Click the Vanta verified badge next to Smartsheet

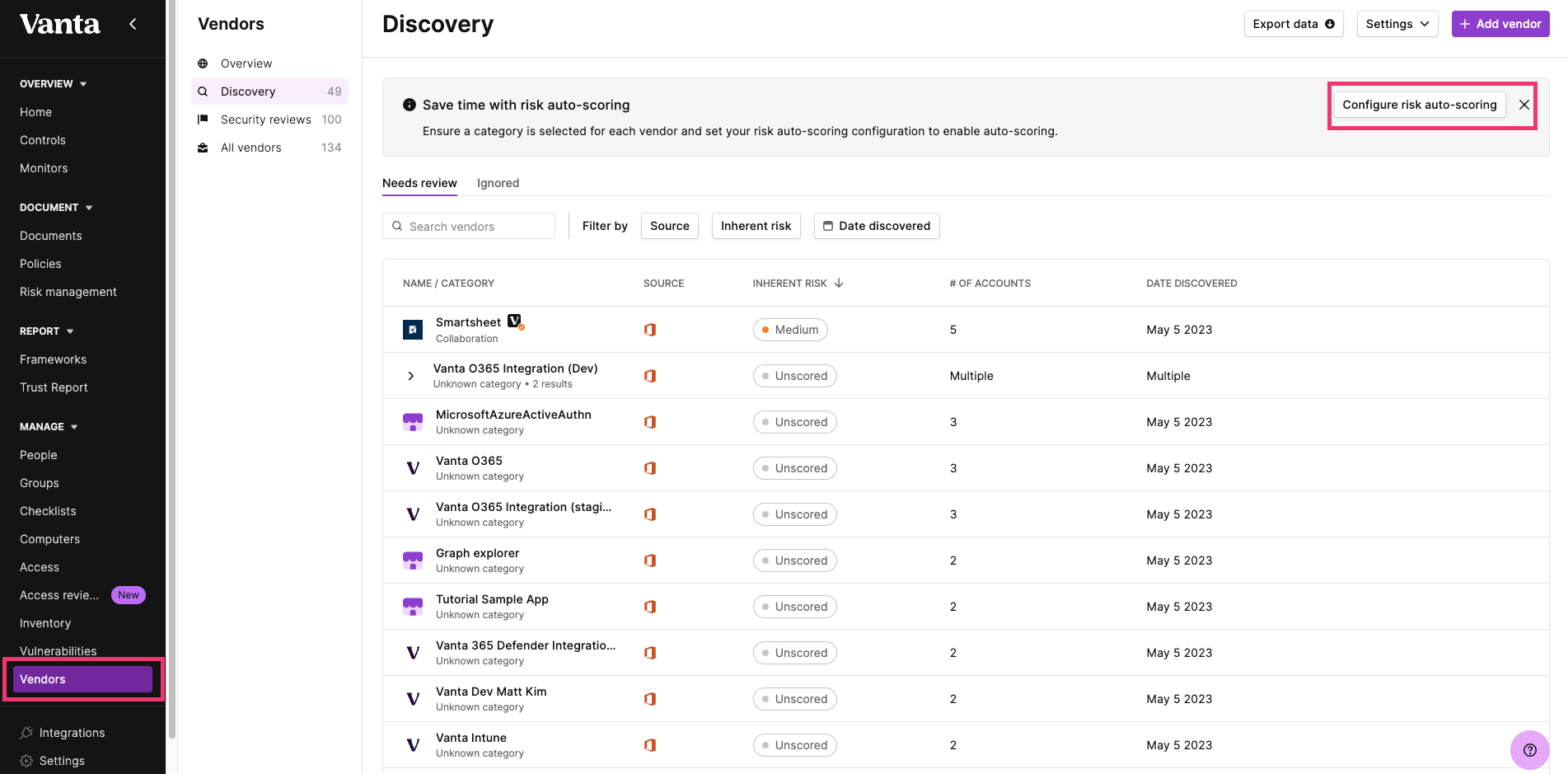pos(515,321)
